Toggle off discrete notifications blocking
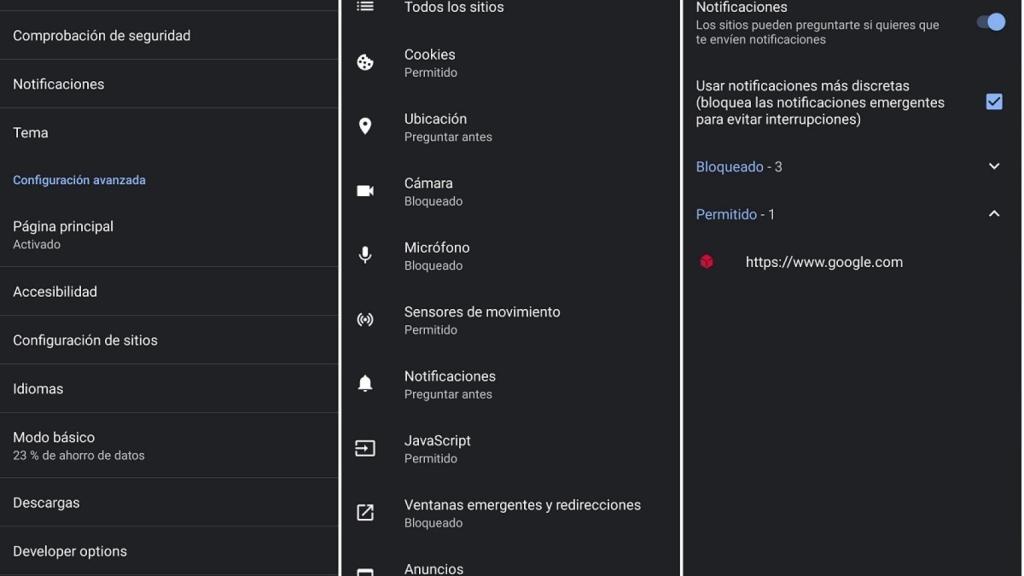The width and height of the screenshot is (1024, 576). pos(993,100)
